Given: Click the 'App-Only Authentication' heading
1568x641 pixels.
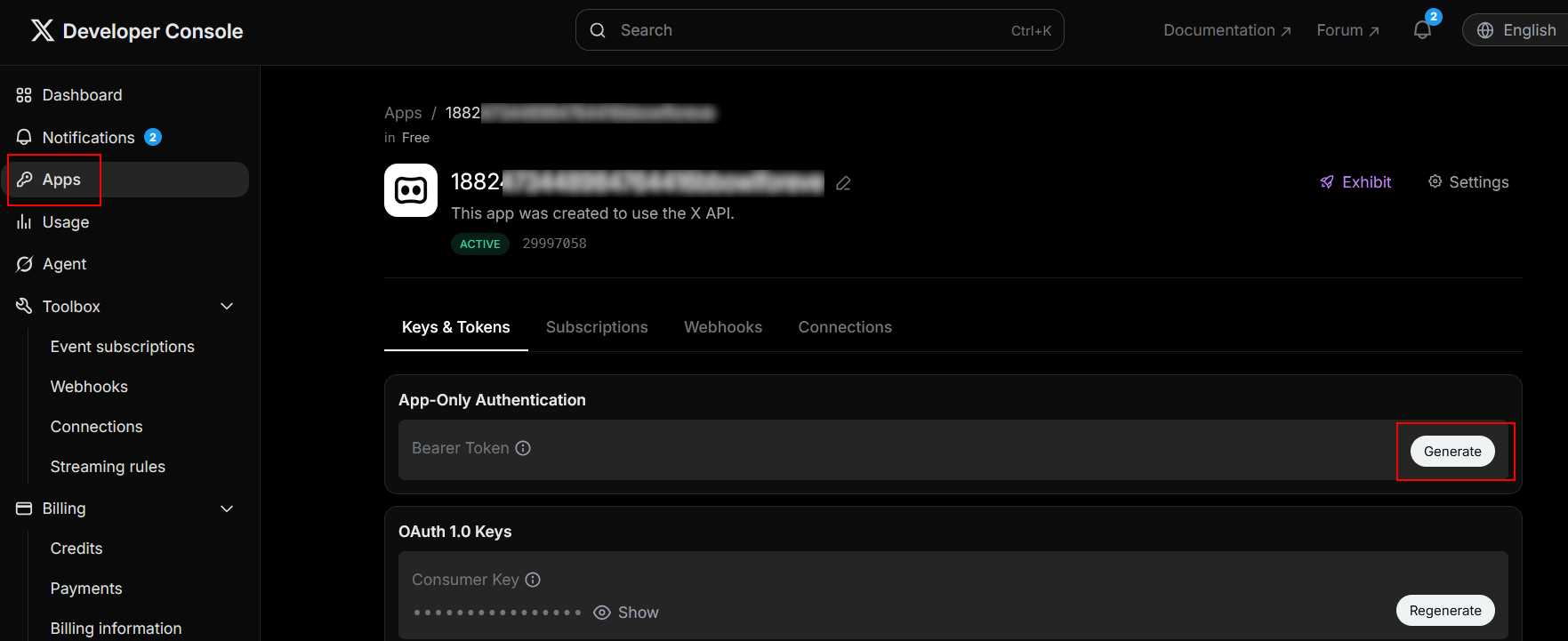Looking at the screenshot, I should coord(492,400).
